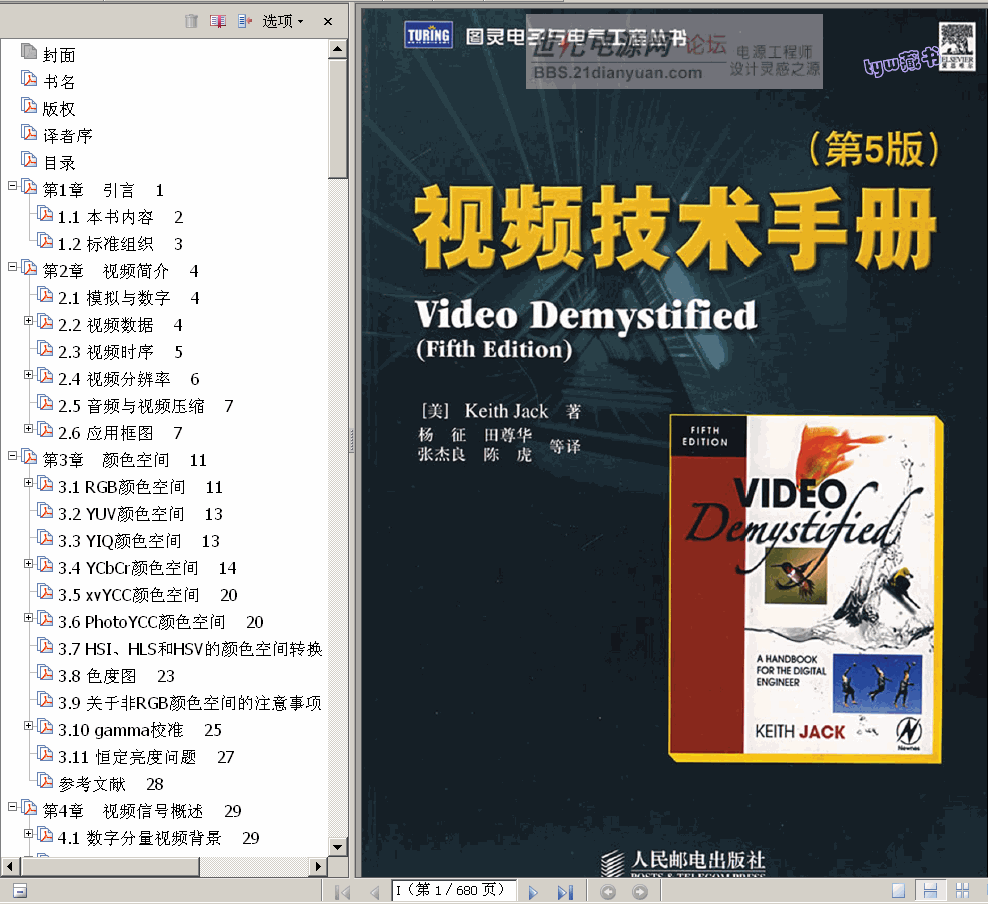Click the page number input field
The width and height of the screenshot is (988, 904).
click(454, 890)
